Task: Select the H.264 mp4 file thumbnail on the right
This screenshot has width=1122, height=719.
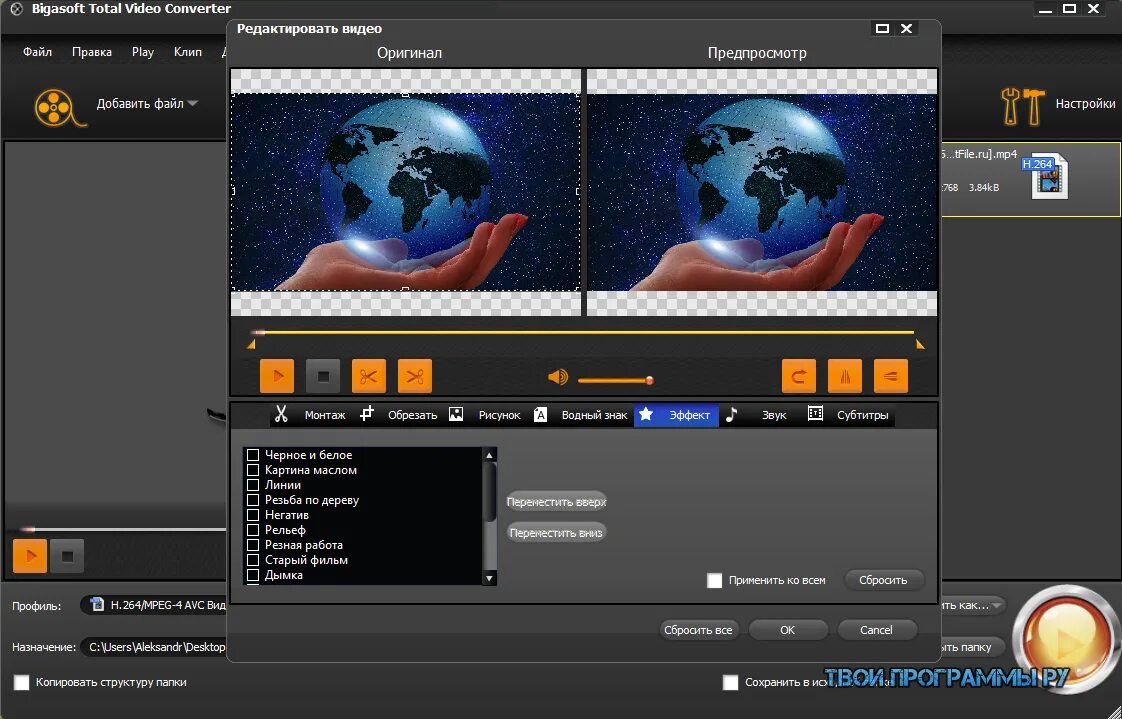Action: tap(1048, 176)
